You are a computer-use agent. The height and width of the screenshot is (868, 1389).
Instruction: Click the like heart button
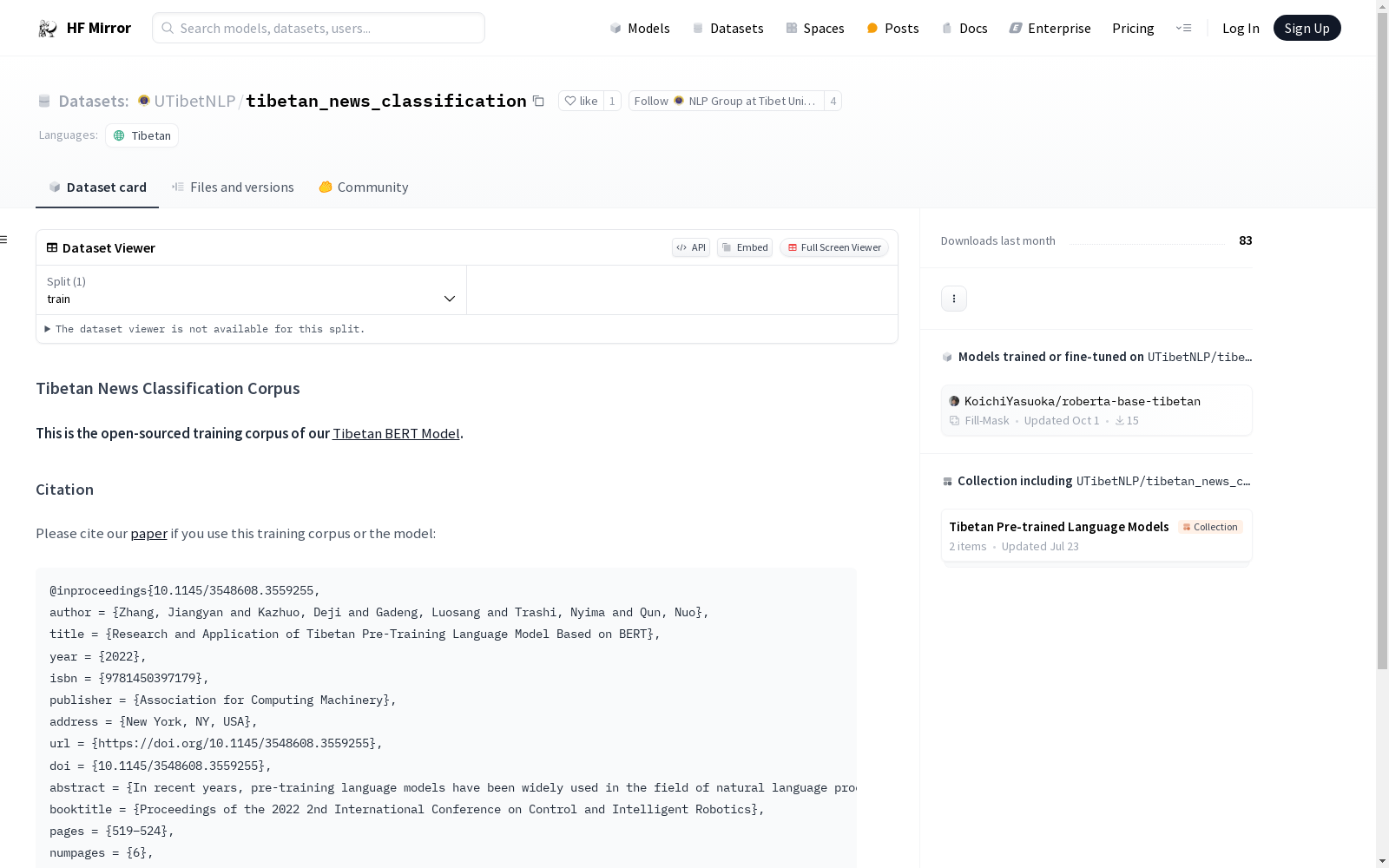click(x=581, y=101)
